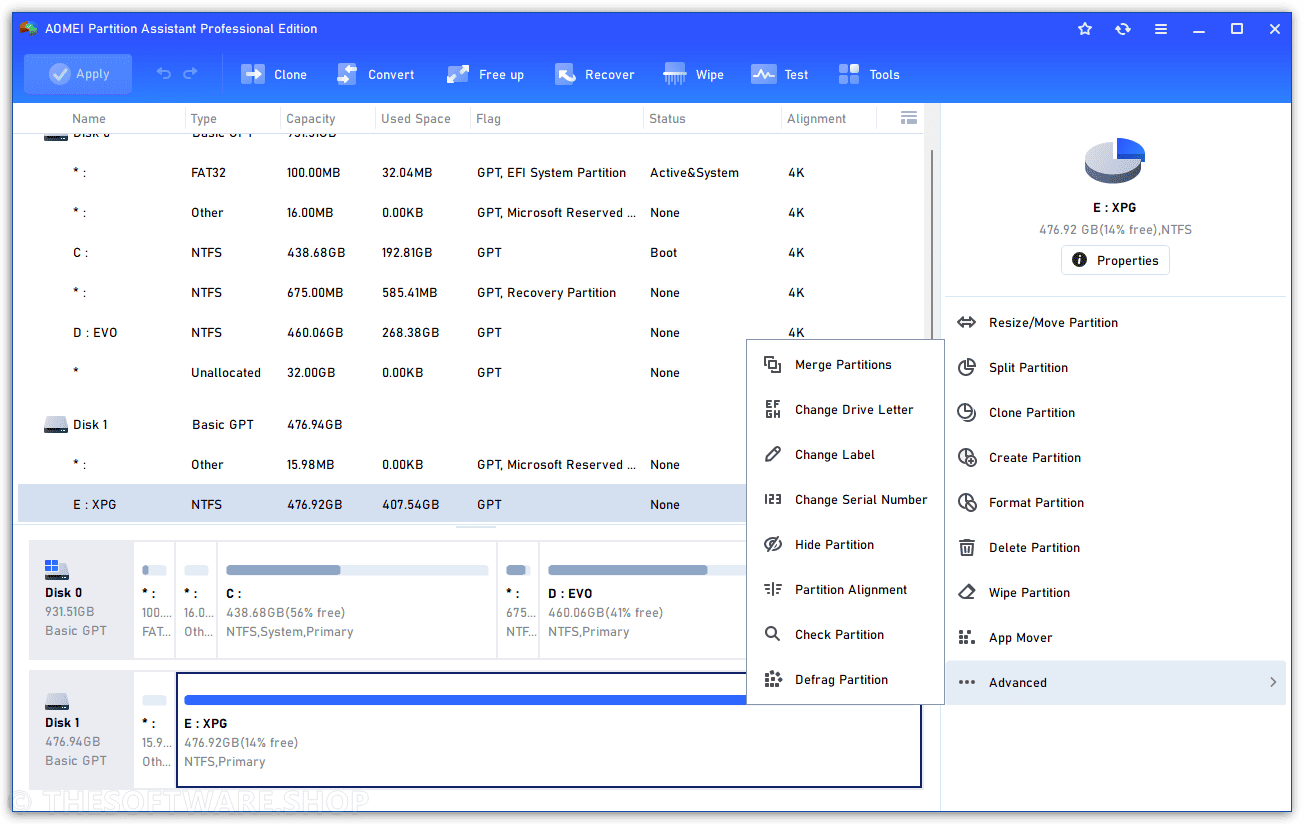This screenshot has height=824, width=1304.
Task: Select the 675.00MB Recovery Partition row
Action: (470, 293)
